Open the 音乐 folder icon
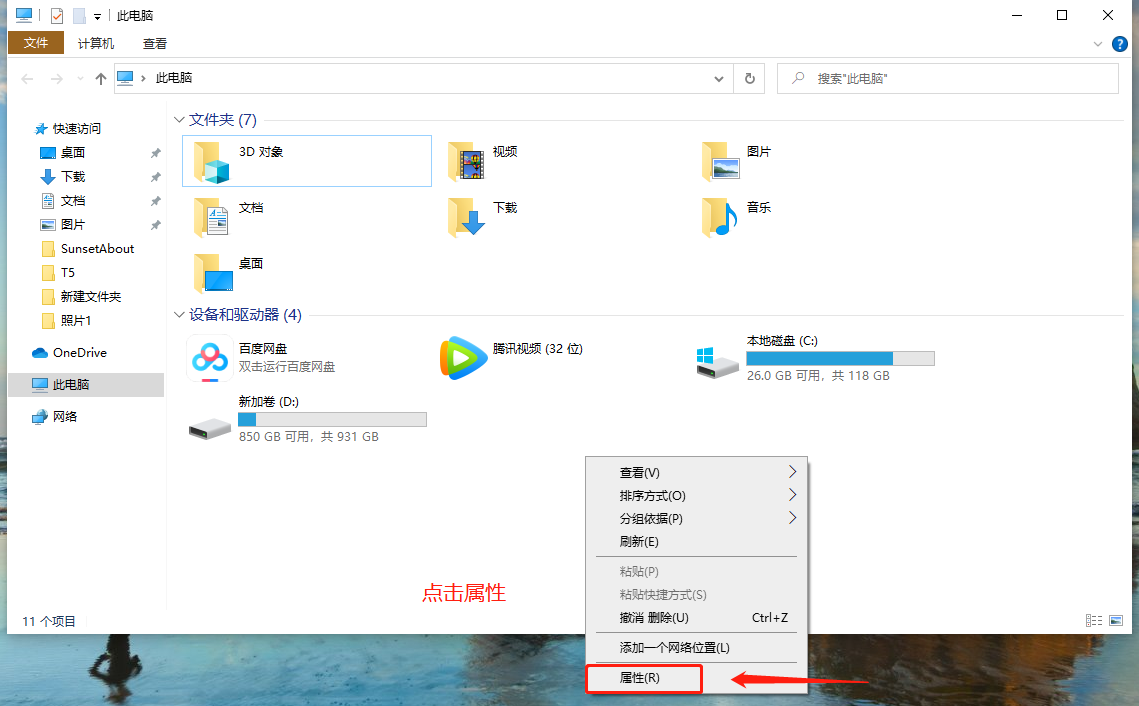 [x=721, y=217]
